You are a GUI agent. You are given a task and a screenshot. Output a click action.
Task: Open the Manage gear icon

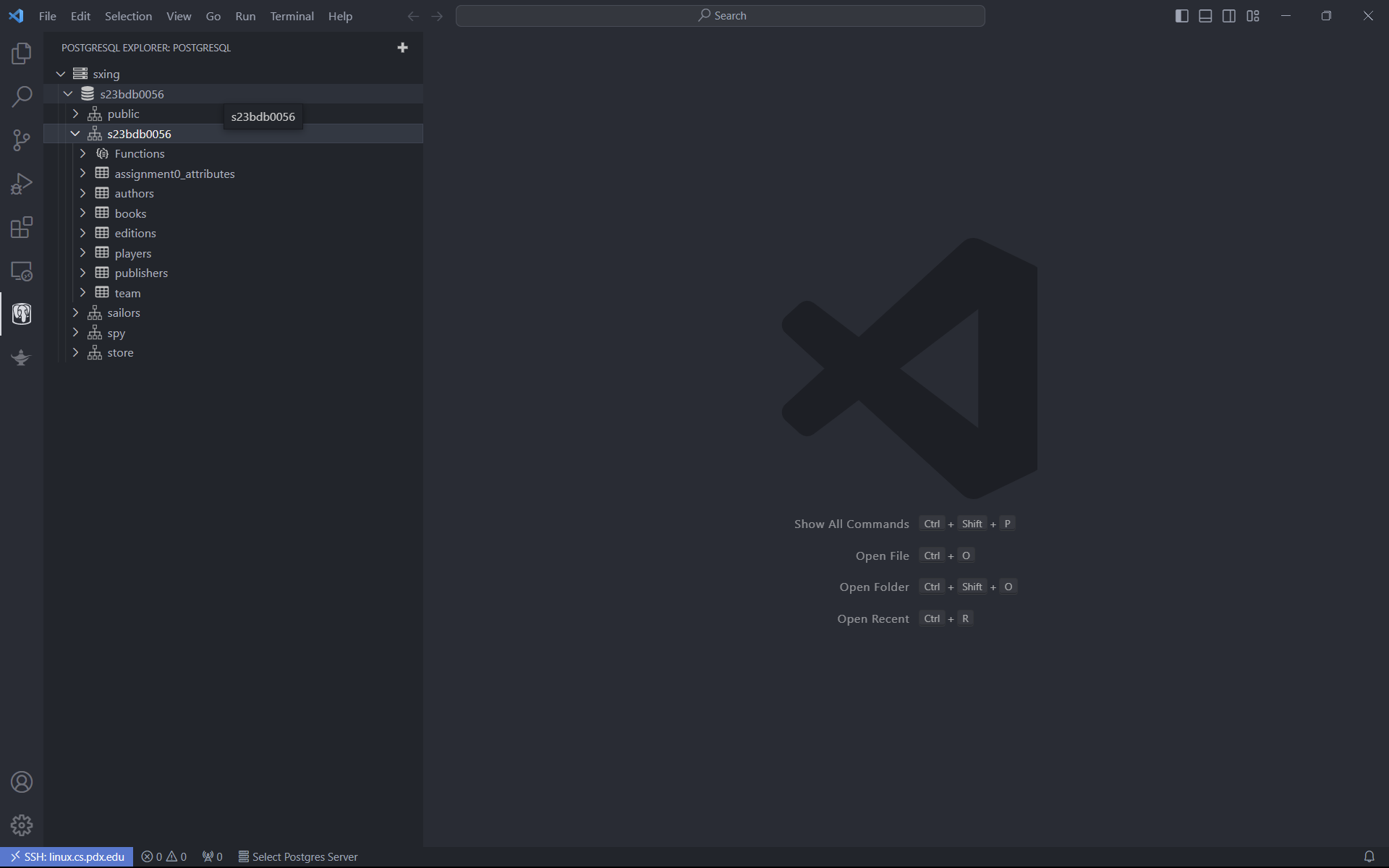[22, 825]
